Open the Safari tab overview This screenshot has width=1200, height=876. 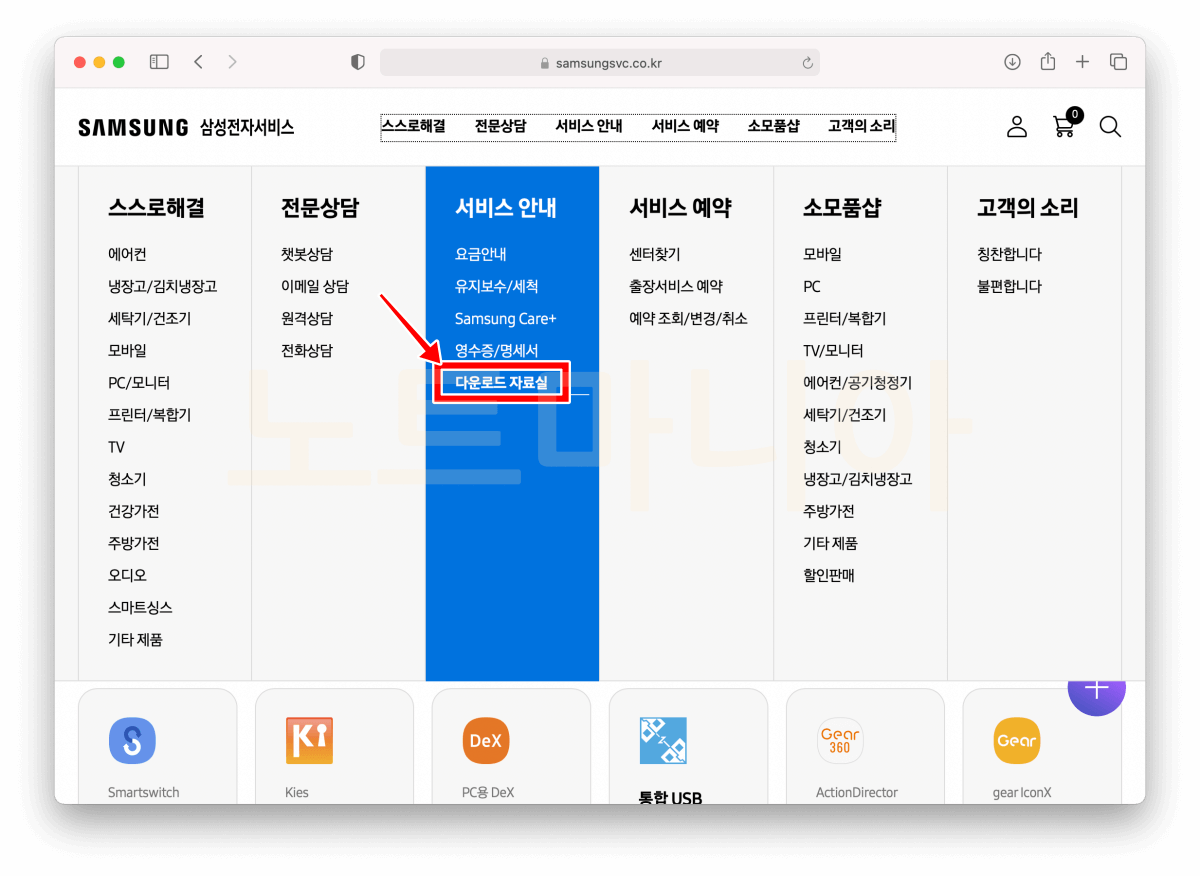pyautogui.click(x=1117, y=61)
